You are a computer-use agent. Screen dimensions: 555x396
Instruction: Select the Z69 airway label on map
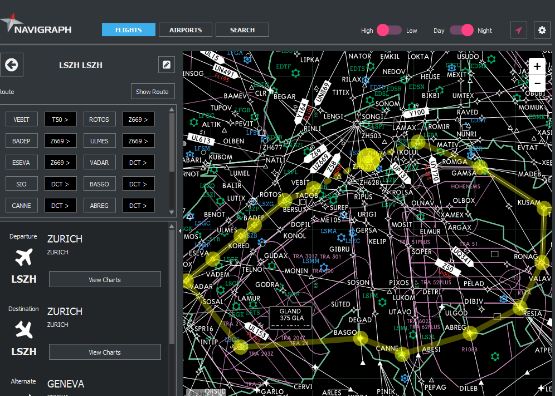pos(315,153)
